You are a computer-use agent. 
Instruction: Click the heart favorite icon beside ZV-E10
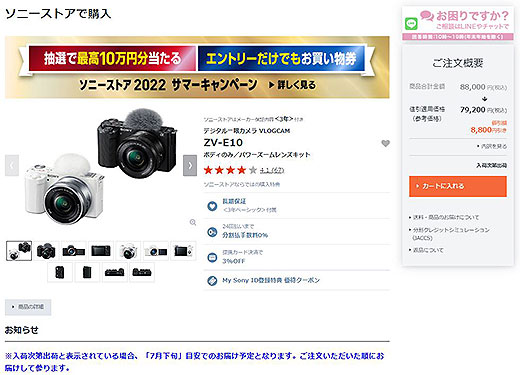click(385, 143)
